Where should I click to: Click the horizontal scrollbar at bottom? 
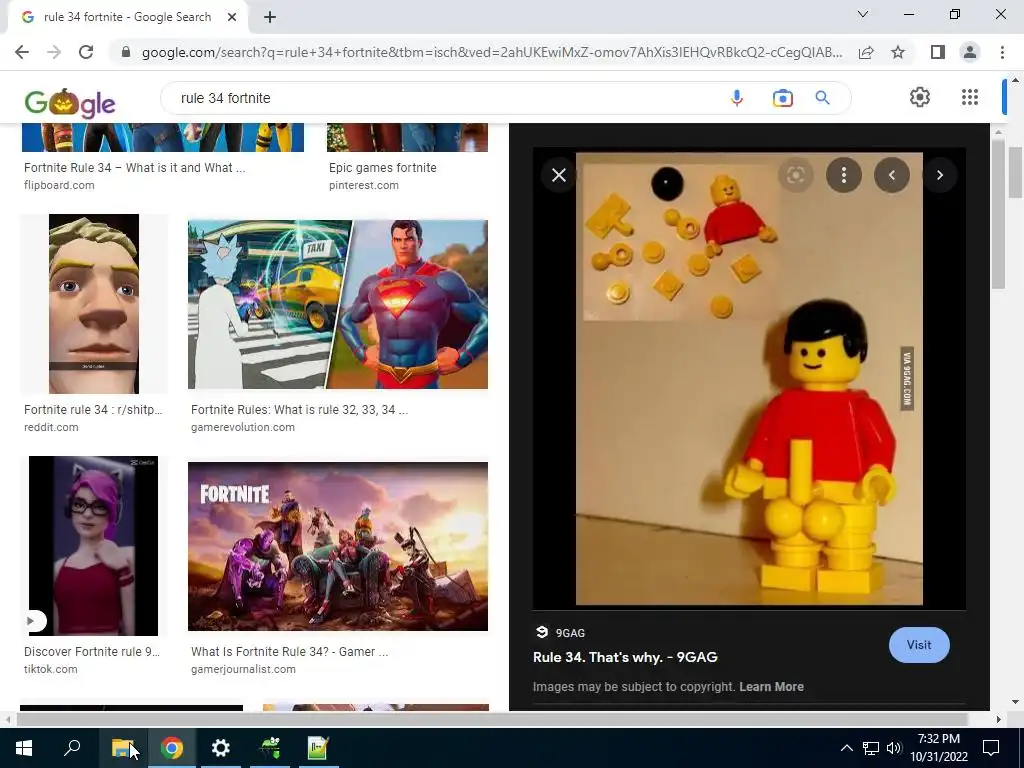(x=492, y=719)
